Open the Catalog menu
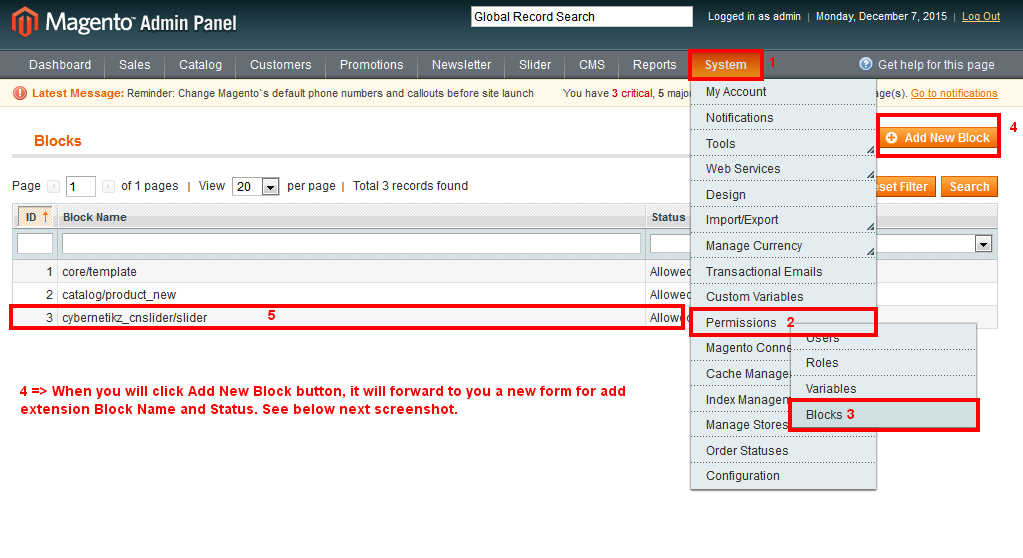 pyautogui.click(x=200, y=65)
